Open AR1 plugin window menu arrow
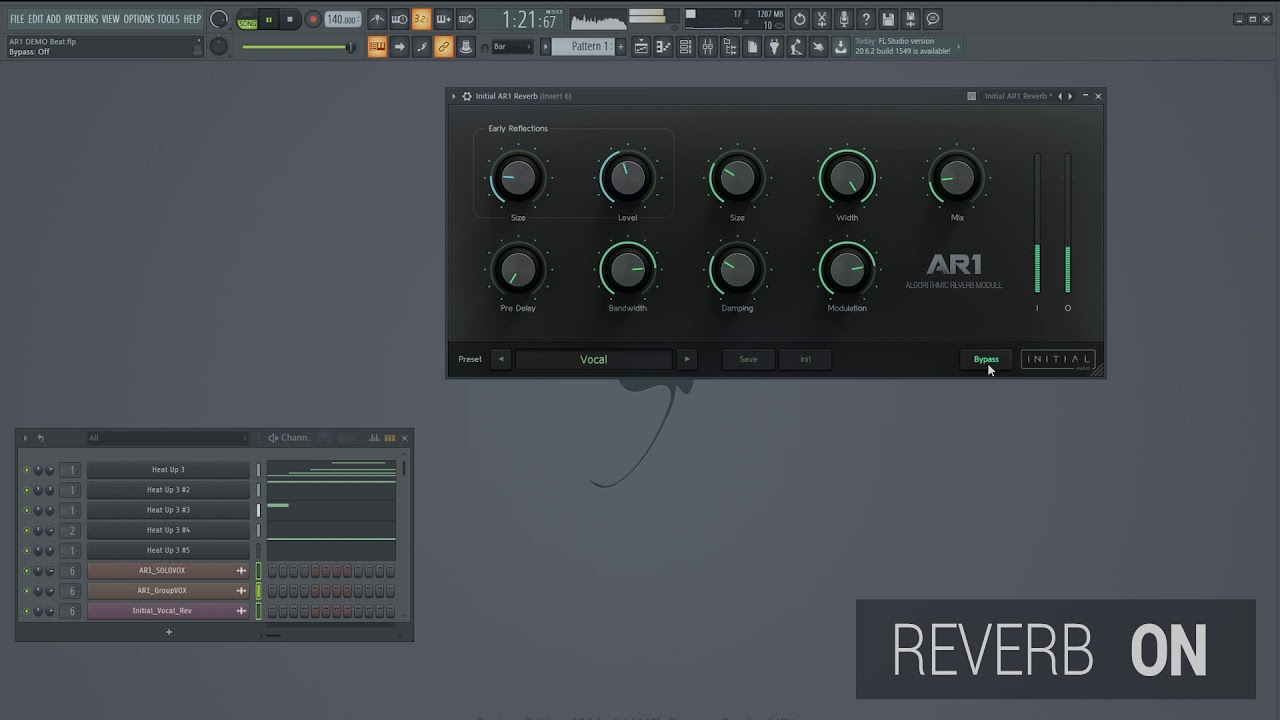1280x720 pixels. point(453,96)
